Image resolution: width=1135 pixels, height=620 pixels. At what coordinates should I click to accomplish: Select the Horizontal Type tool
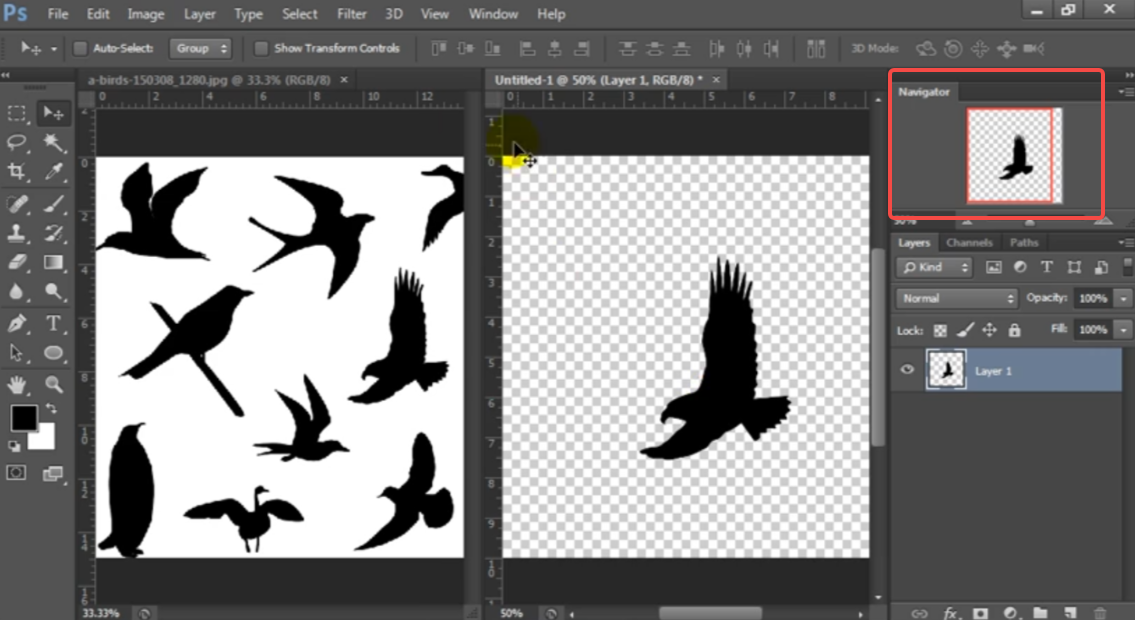[53, 323]
